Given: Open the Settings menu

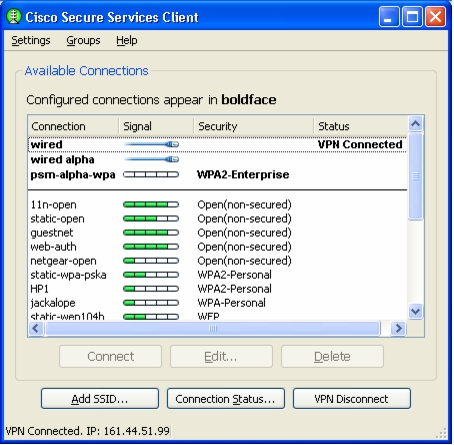Looking at the screenshot, I should click(31, 40).
